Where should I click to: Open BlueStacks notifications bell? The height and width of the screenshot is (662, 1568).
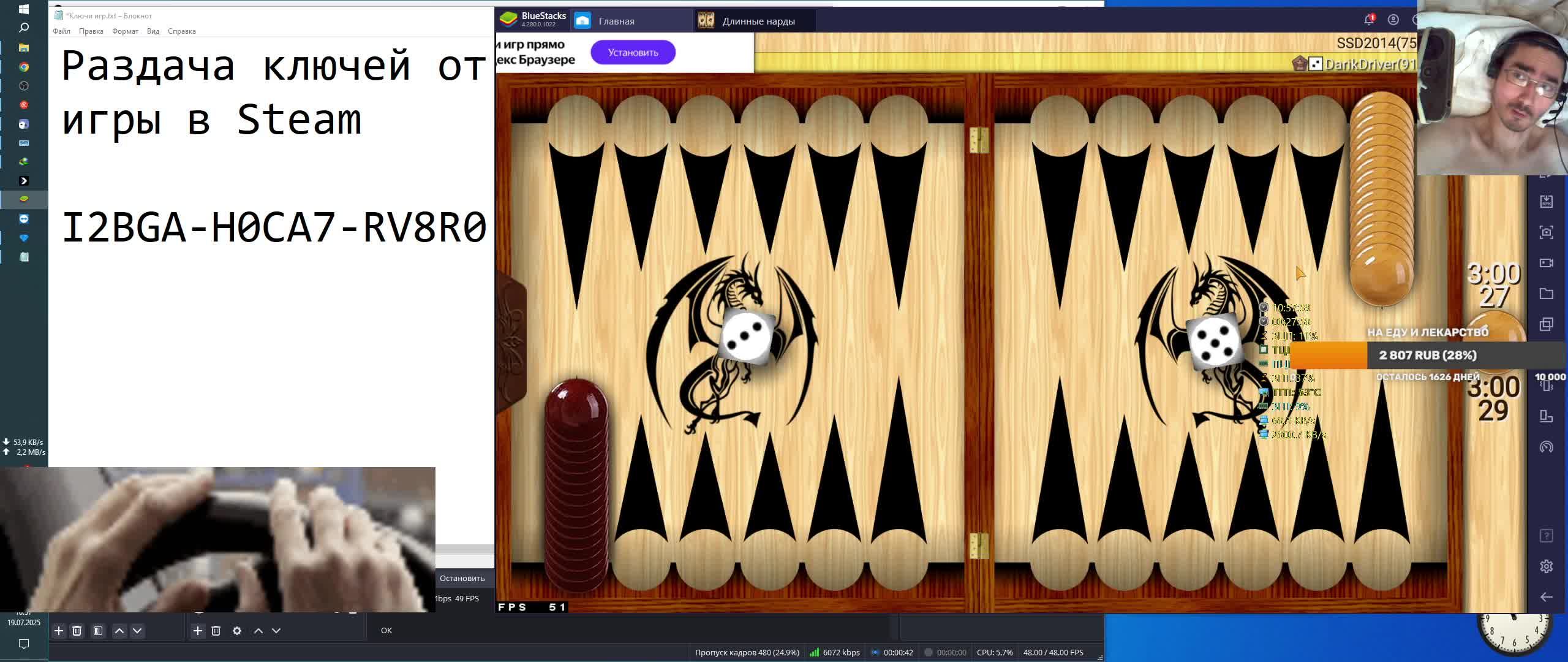1369,20
